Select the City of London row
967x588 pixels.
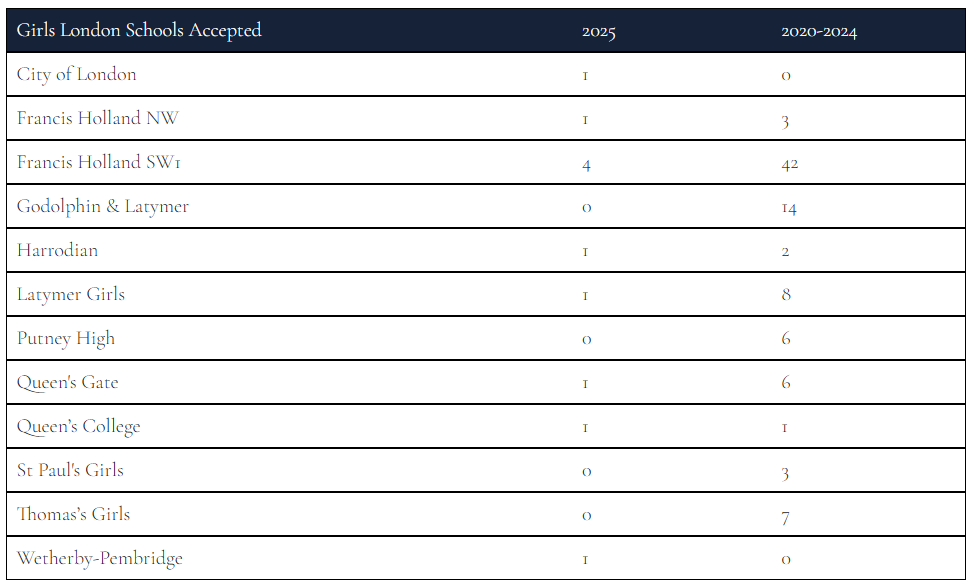point(486,75)
